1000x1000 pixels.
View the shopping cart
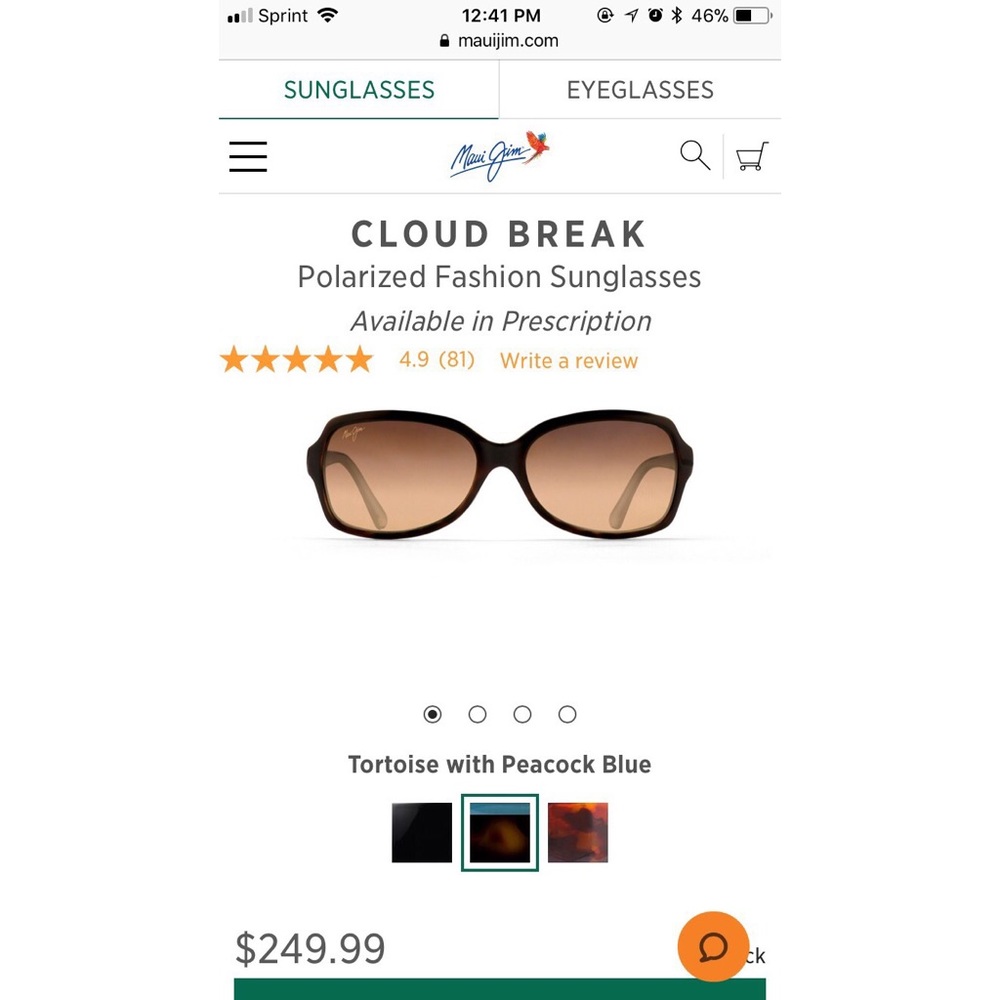click(752, 156)
